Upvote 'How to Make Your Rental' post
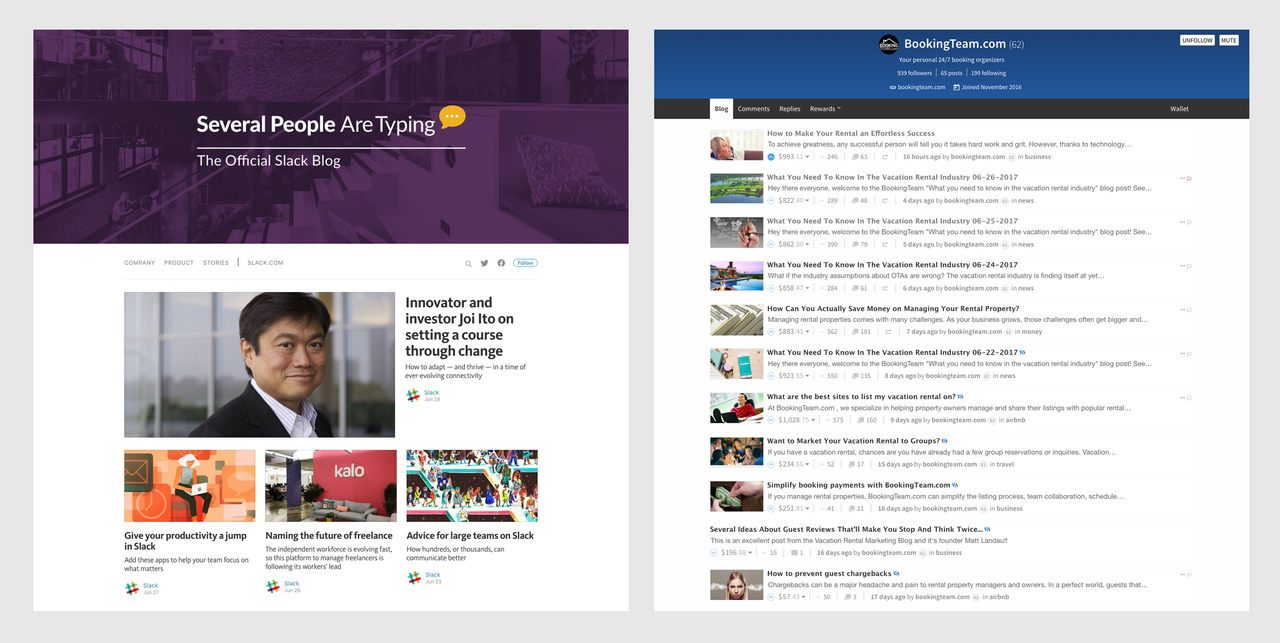The height and width of the screenshot is (643, 1280). point(771,157)
